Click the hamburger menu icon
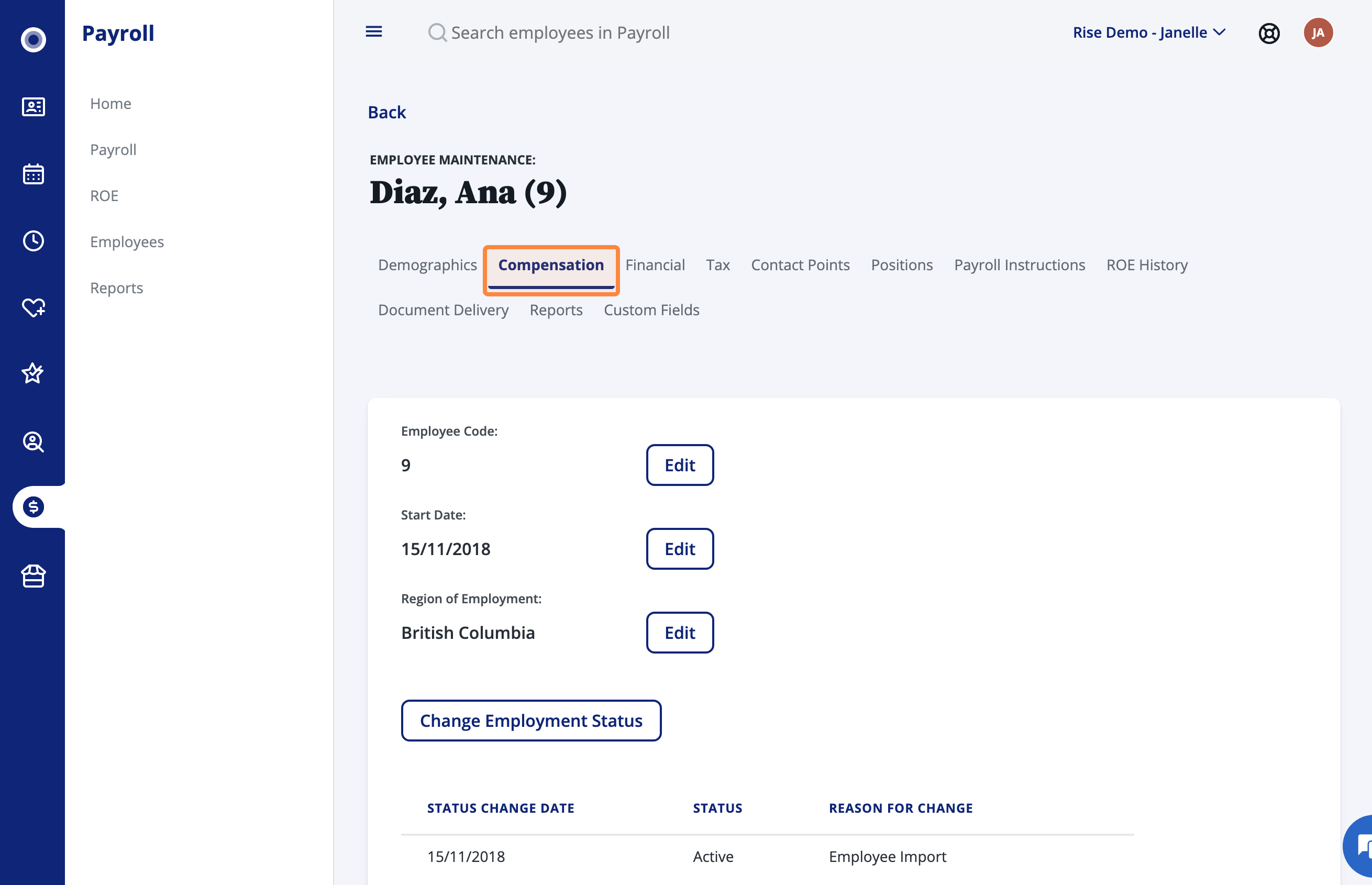The width and height of the screenshot is (1372, 885). (374, 31)
